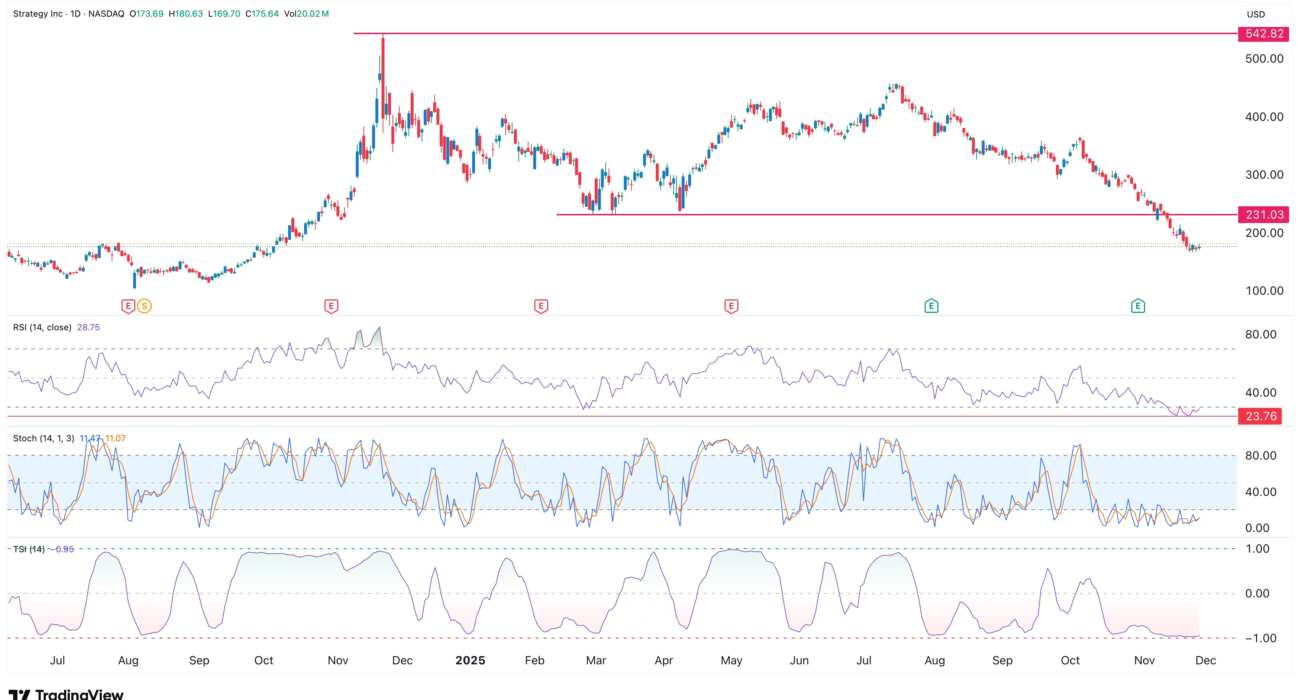This screenshot has height=700, width=1300.
Task: Open the November 2024 red earnings marker
Action: pyautogui.click(x=331, y=305)
